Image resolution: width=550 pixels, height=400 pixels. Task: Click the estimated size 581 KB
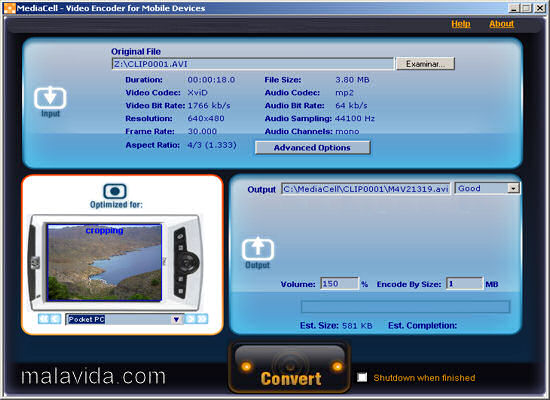[357, 326]
